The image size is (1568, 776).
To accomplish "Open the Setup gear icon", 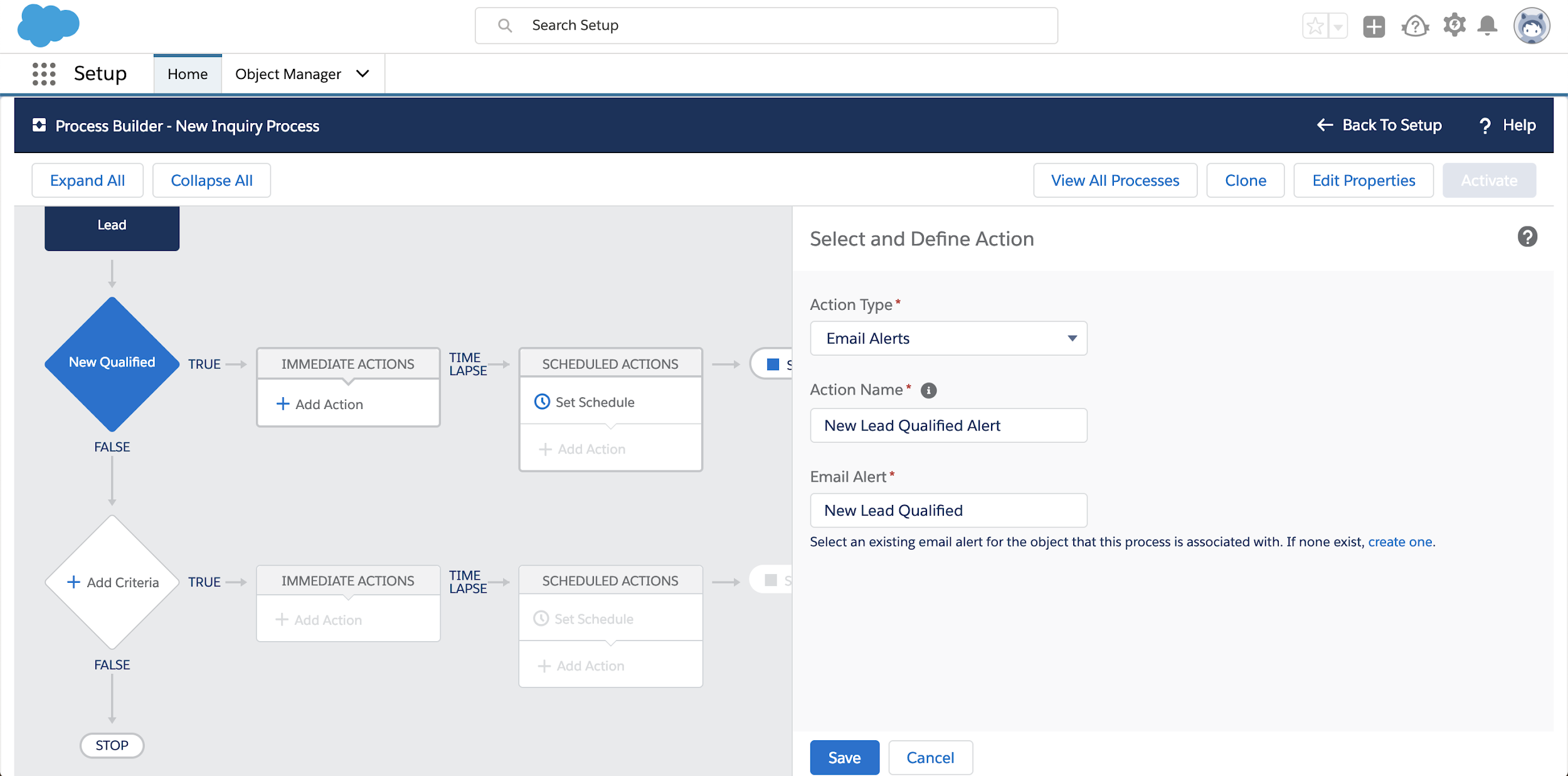I will click(1454, 26).
